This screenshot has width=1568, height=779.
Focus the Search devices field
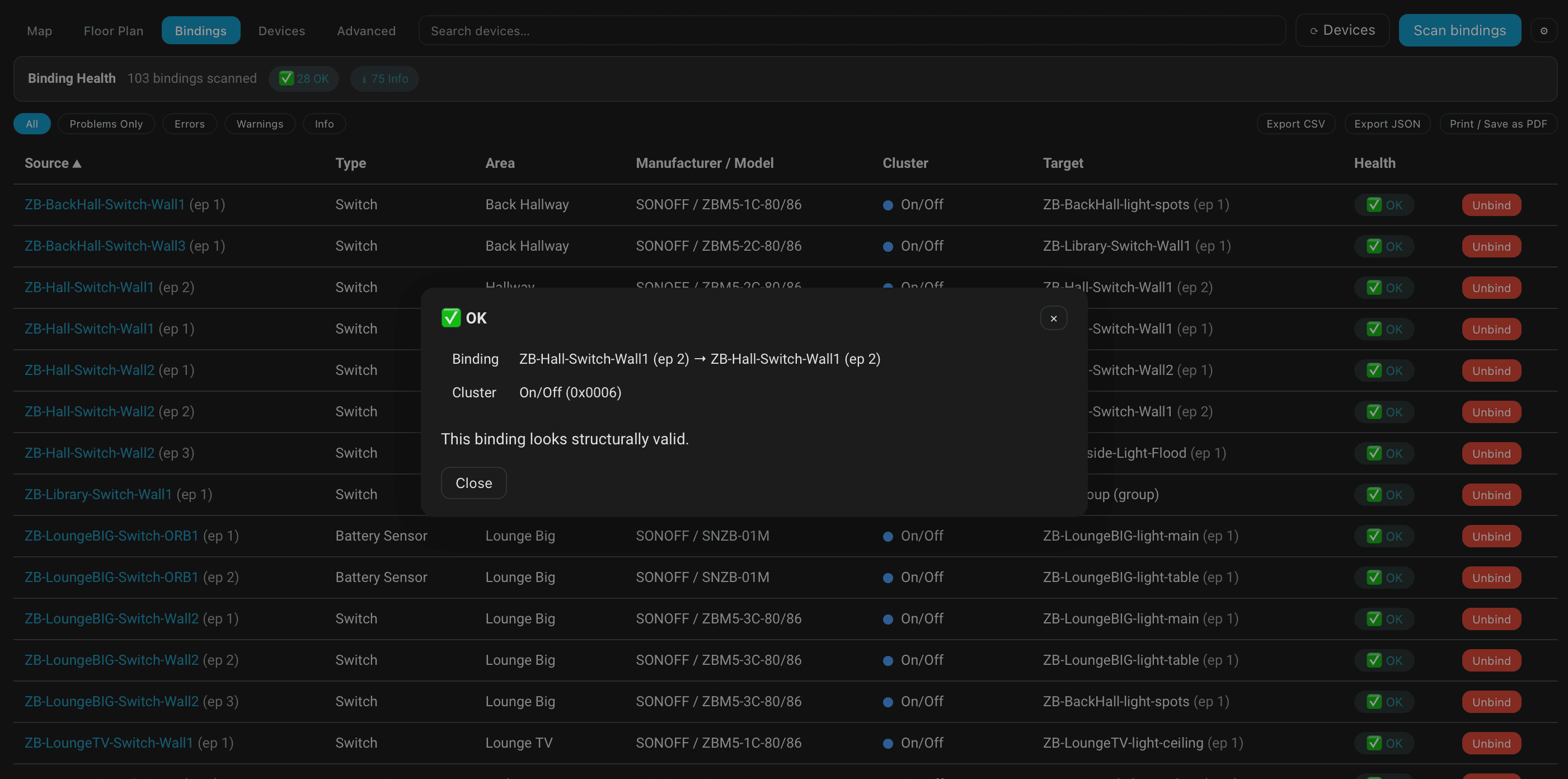[852, 30]
